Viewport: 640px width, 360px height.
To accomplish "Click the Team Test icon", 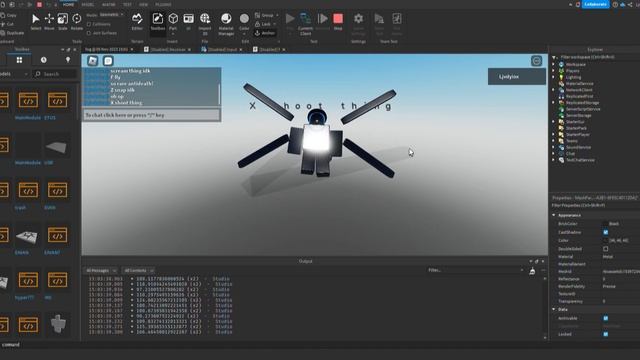I will tap(379, 19).
